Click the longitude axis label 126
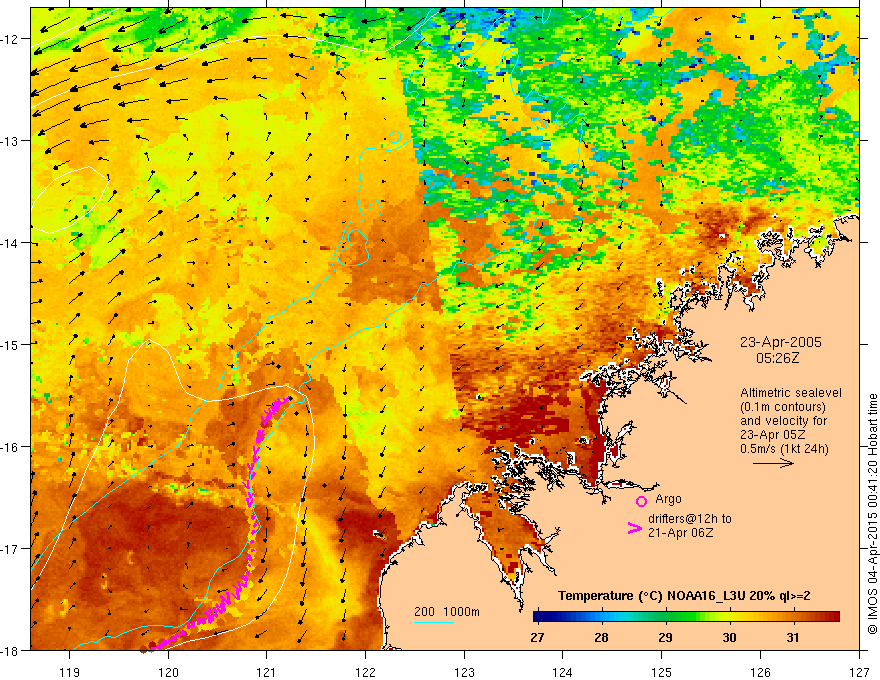Viewport: 880px width, 680px height. pyautogui.click(x=760, y=672)
